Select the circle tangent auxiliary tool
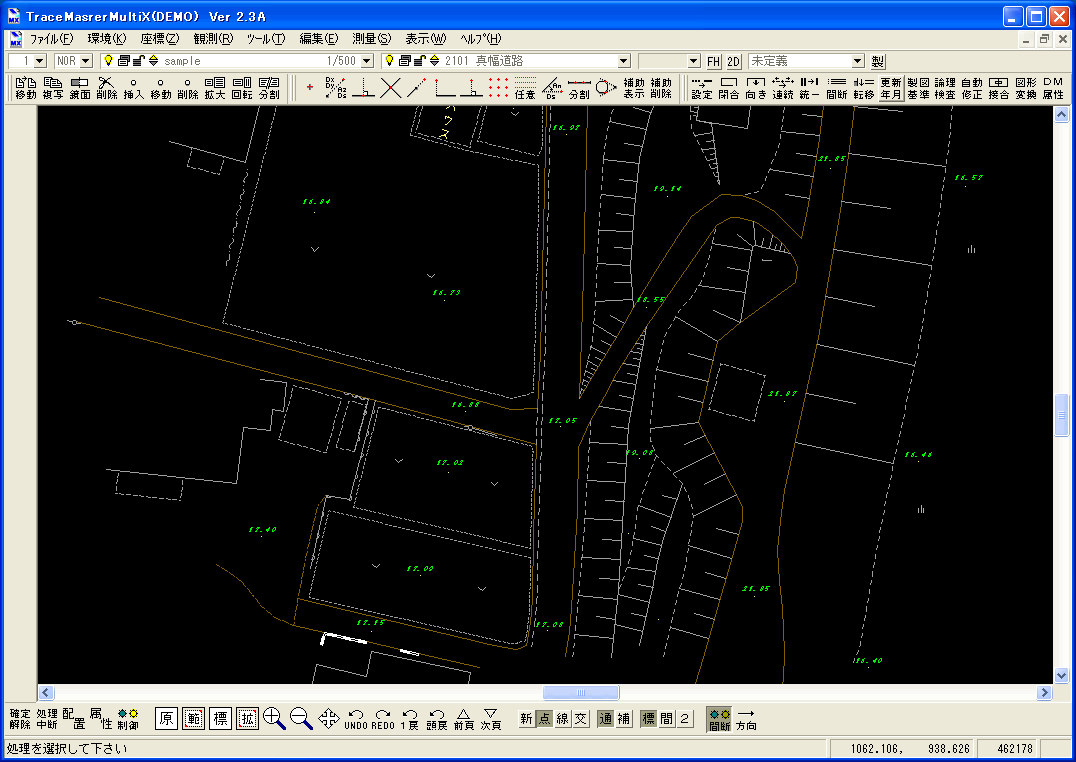Screen dimensions: 1076x762 coord(606,88)
